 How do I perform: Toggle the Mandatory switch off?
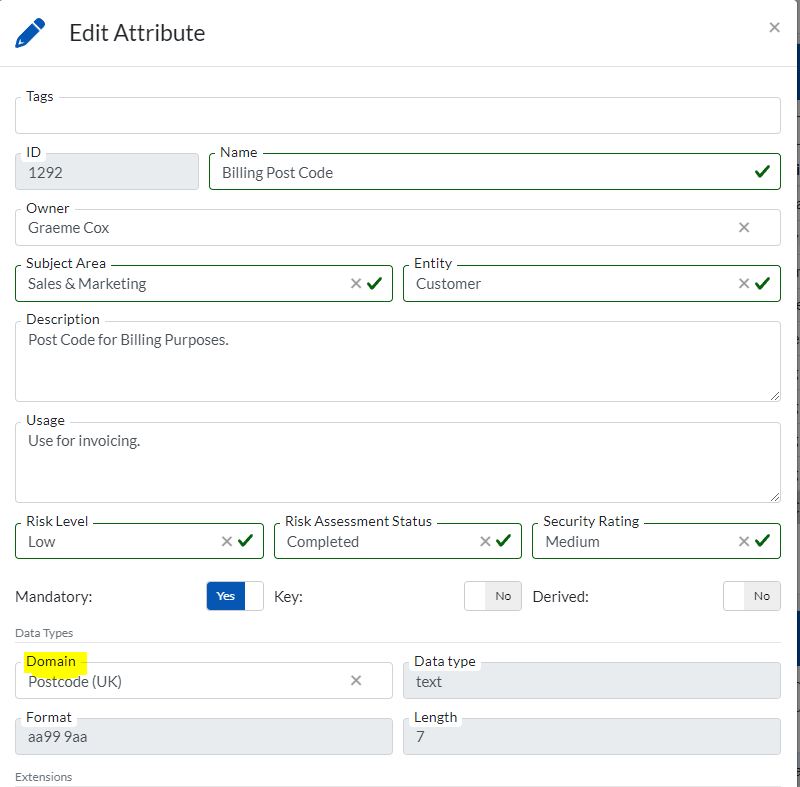[x=235, y=596]
